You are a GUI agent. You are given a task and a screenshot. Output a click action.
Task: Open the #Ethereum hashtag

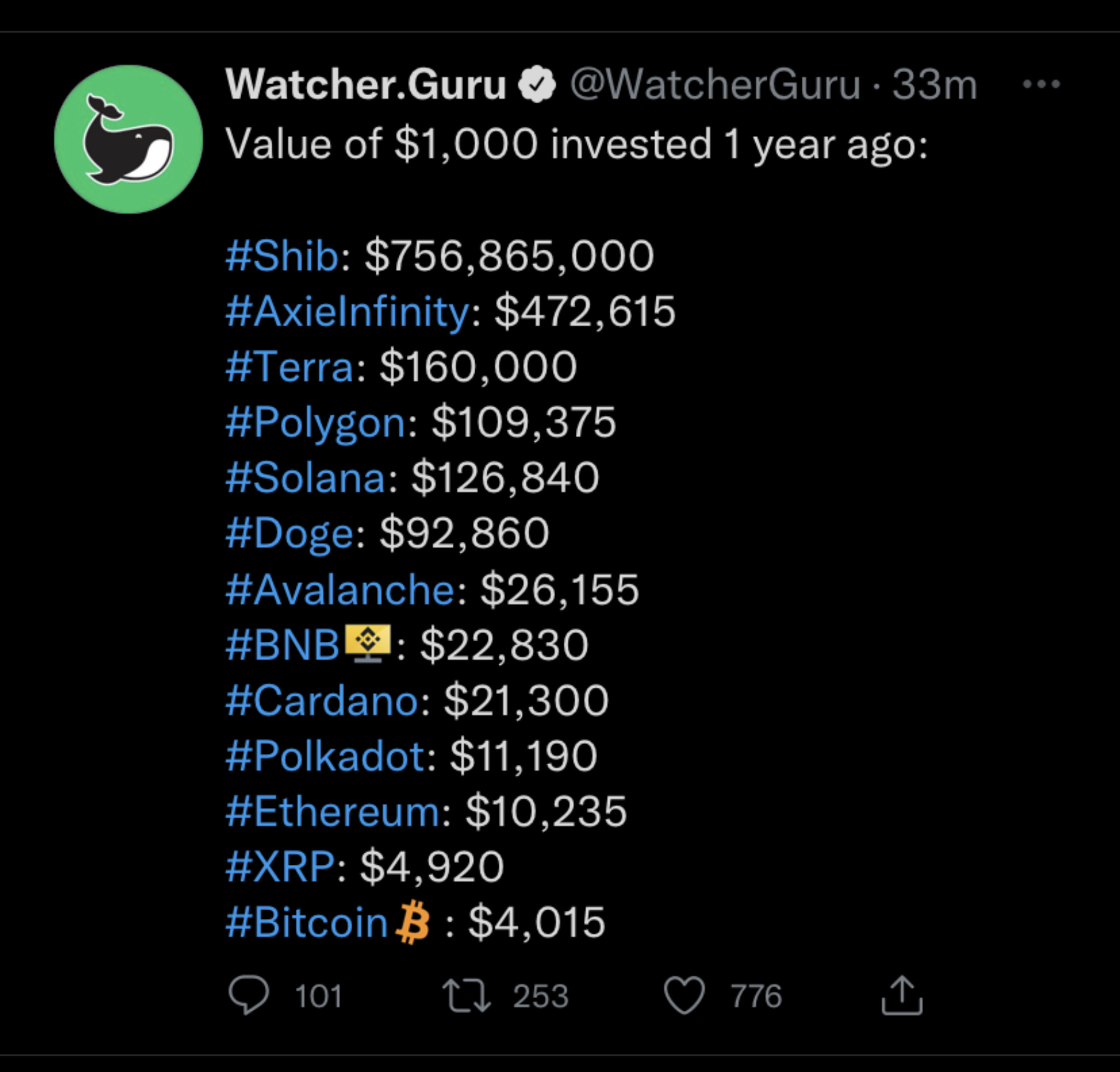[333, 811]
